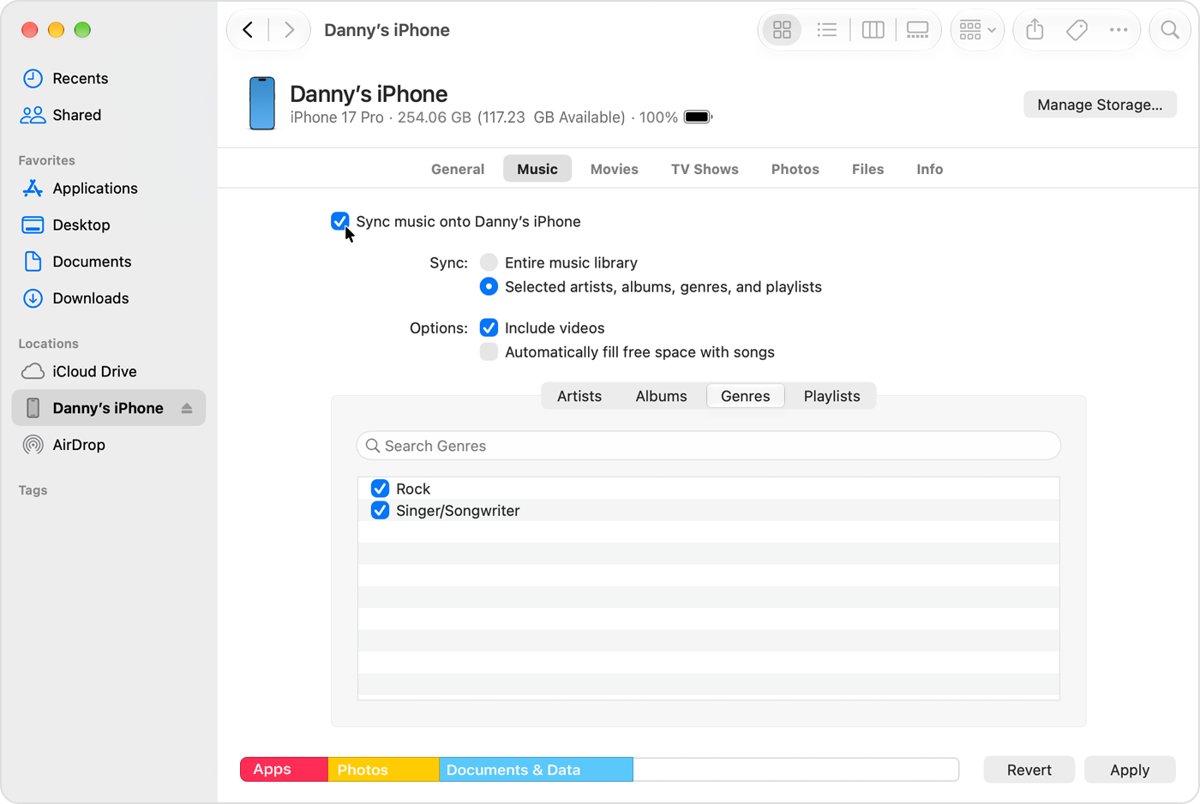Switch to the Genres segment
The width and height of the screenshot is (1200, 804).
point(746,396)
